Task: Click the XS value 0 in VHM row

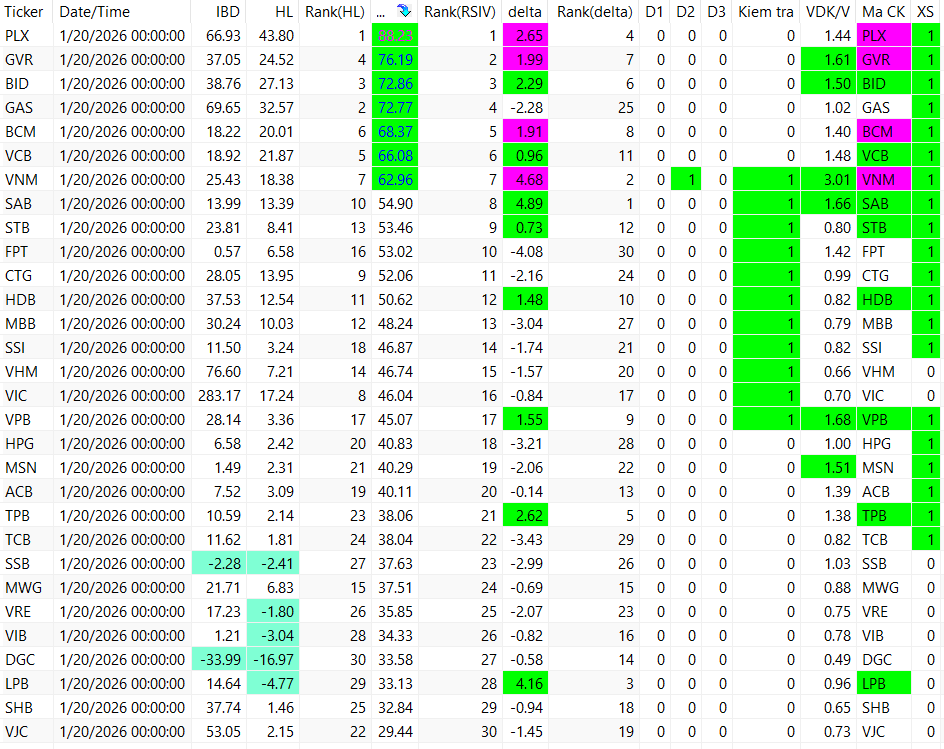Action: pos(931,371)
